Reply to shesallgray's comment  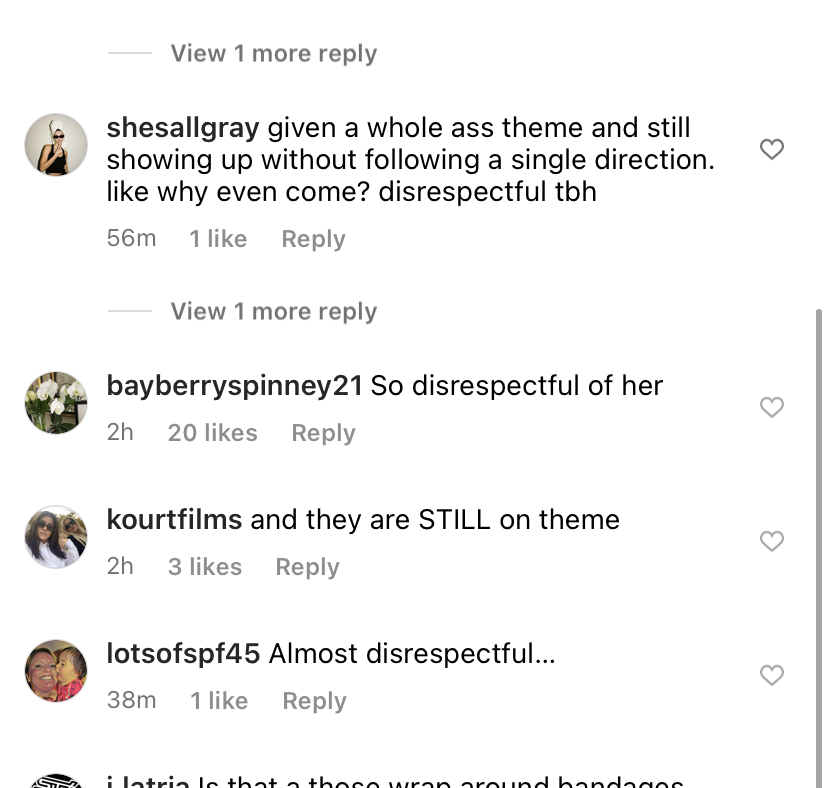click(x=313, y=239)
